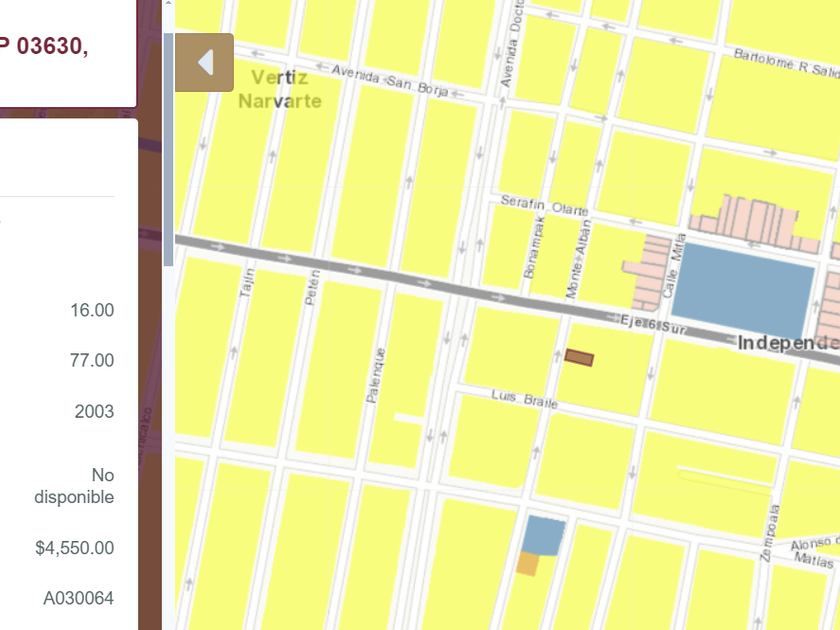Click the Petén street label
This screenshot has height=630, width=840.
pyautogui.click(x=312, y=288)
